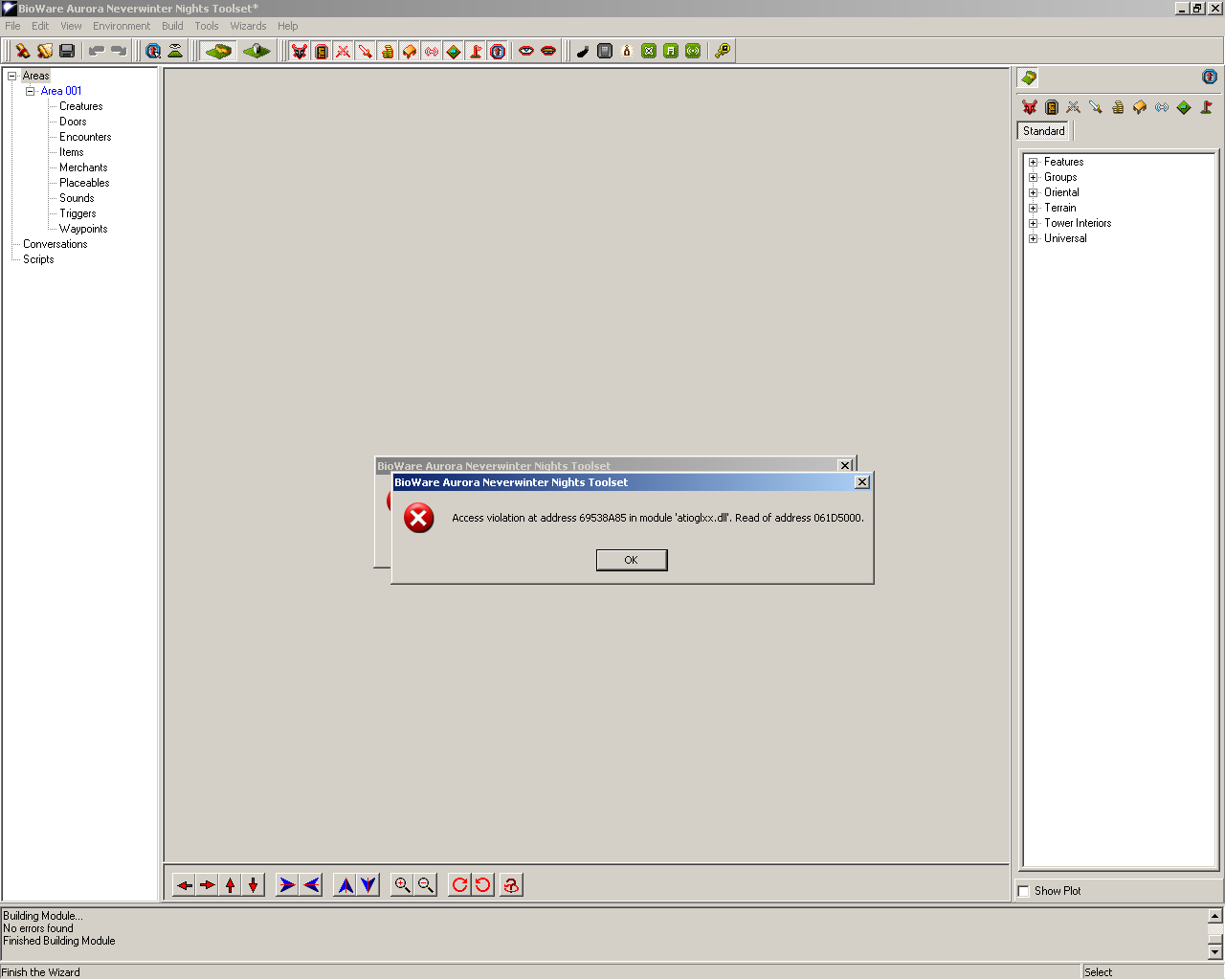The height and width of the screenshot is (980, 1225).
Task: Select the sword item icon in right palette
Action: [1096, 107]
